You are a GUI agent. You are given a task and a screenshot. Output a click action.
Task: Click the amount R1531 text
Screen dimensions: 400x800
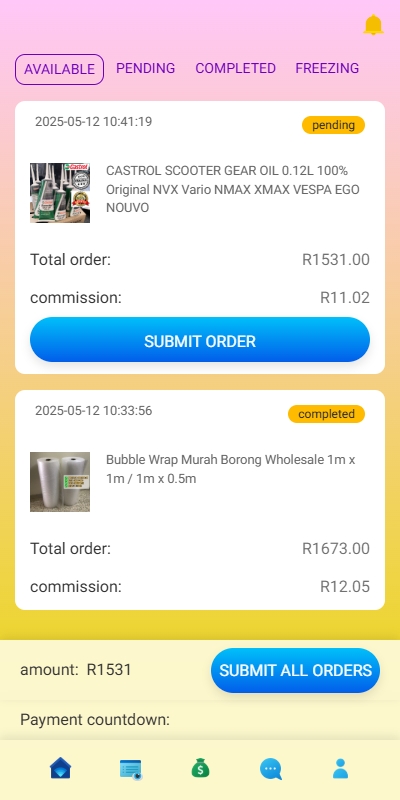click(76, 670)
